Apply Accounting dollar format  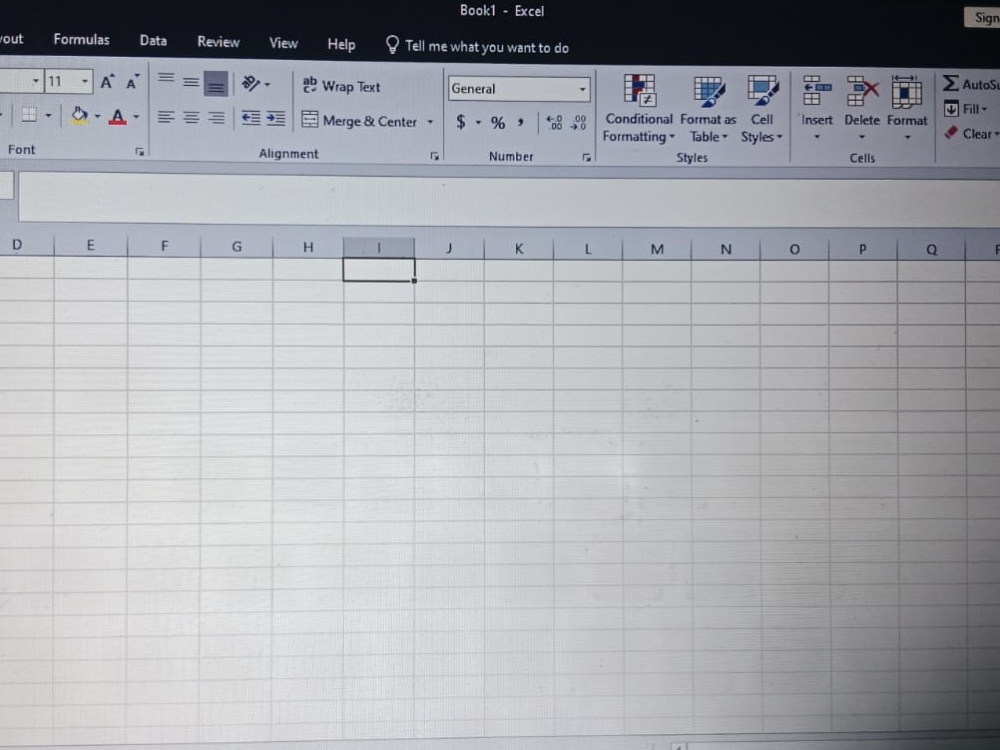pyautogui.click(x=460, y=122)
